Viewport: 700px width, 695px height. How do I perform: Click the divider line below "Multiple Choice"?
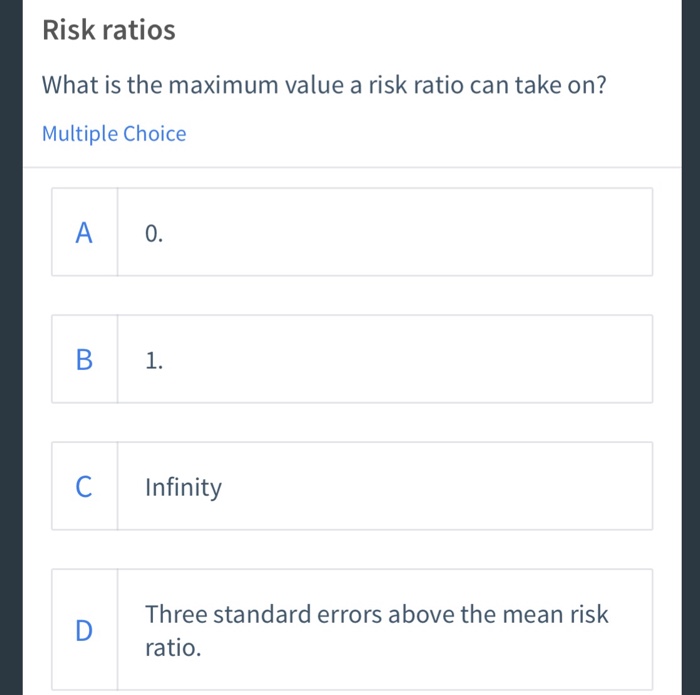click(x=350, y=167)
